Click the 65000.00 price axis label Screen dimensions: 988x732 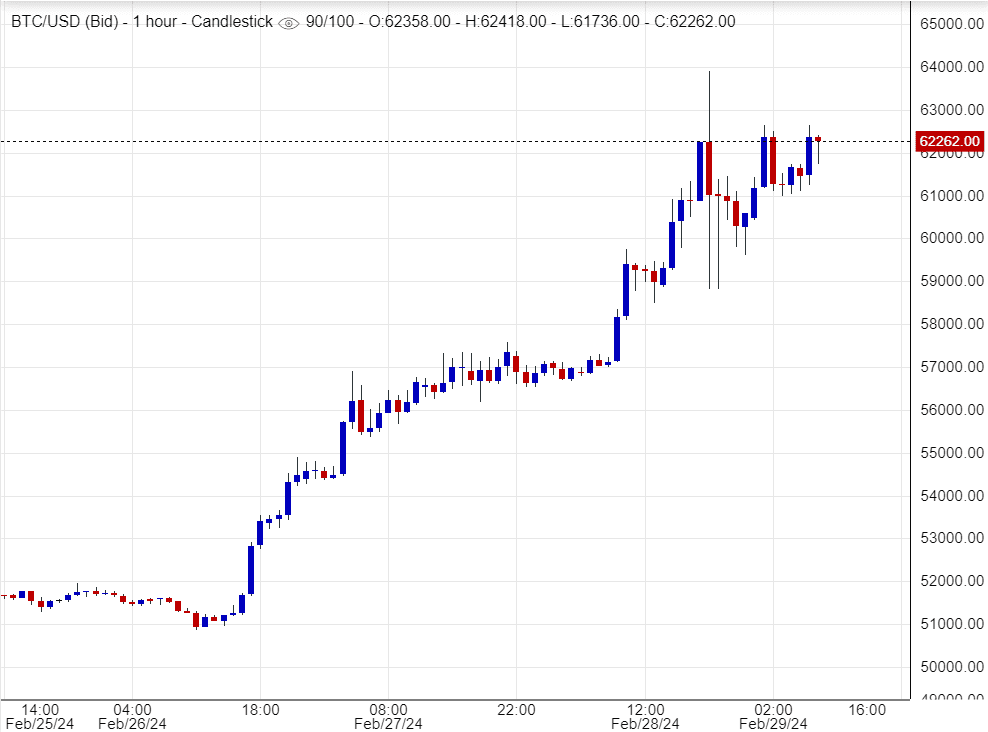950,24
